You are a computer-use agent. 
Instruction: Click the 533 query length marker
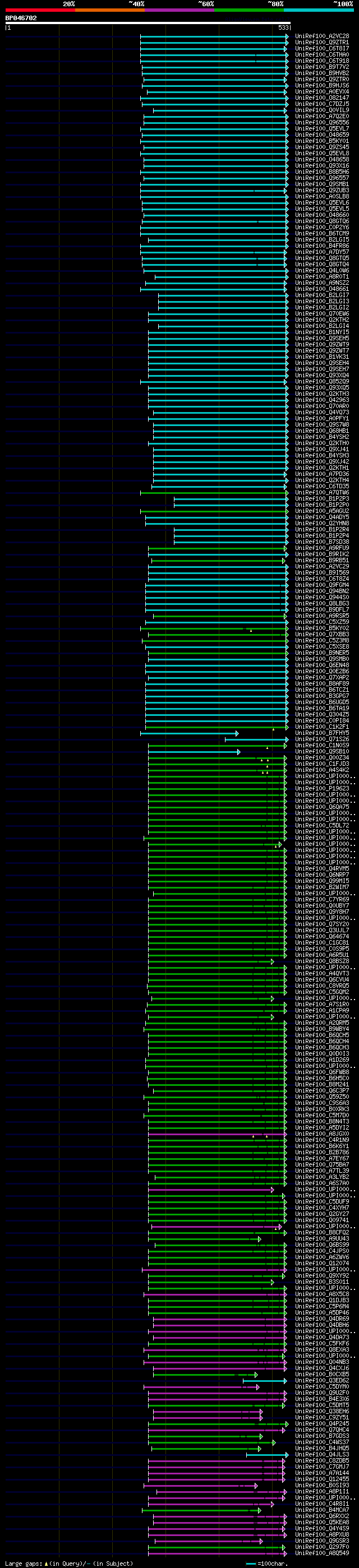[x=283, y=28]
